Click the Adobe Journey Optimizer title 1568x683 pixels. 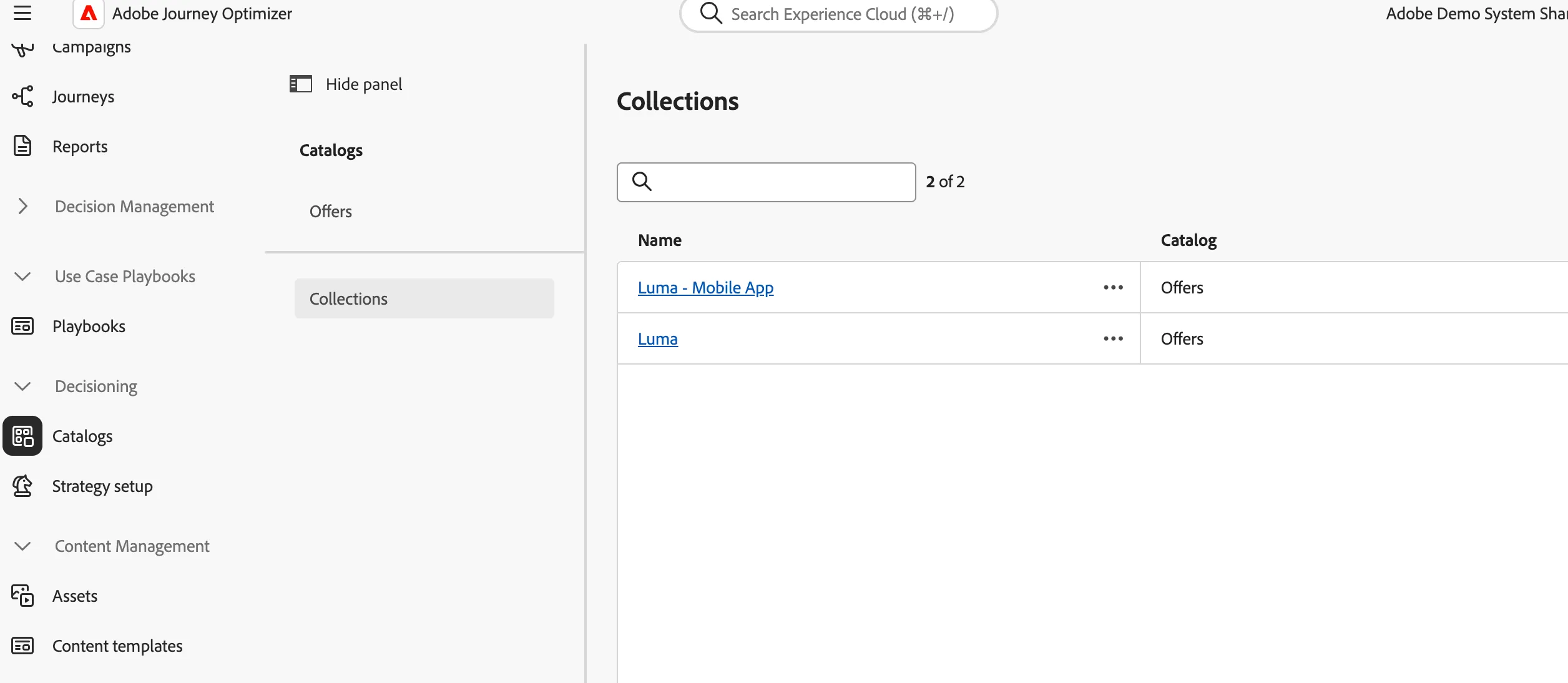point(202,14)
